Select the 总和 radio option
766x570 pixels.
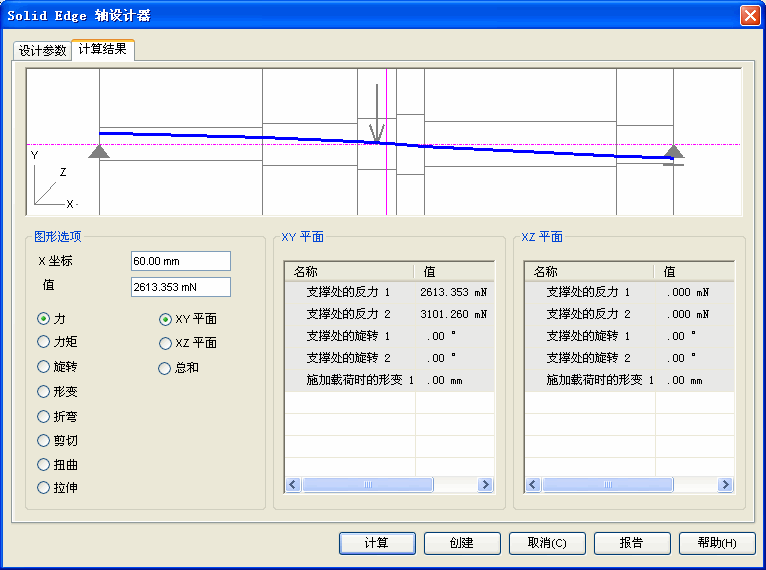pos(166,368)
